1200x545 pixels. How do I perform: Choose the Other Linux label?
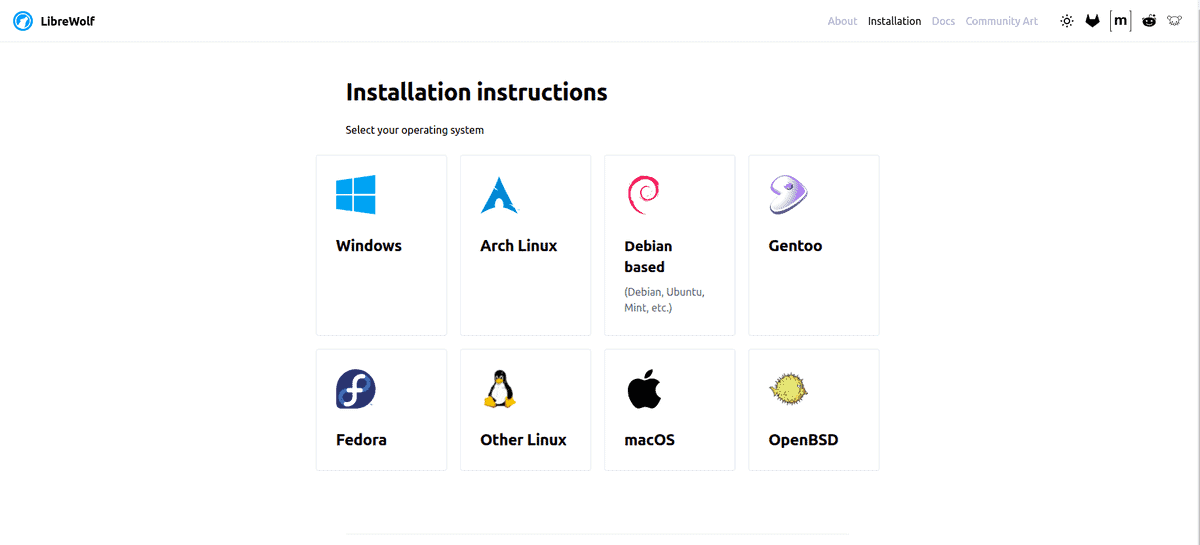(523, 440)
